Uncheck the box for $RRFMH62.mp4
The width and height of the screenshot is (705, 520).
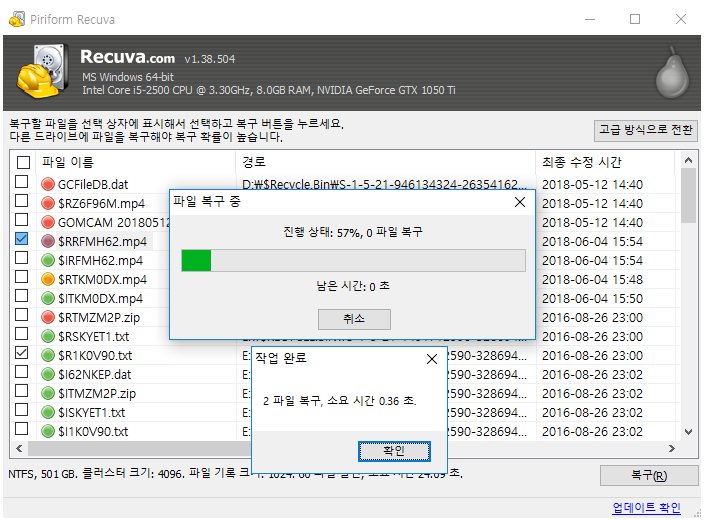coord(22,239)
